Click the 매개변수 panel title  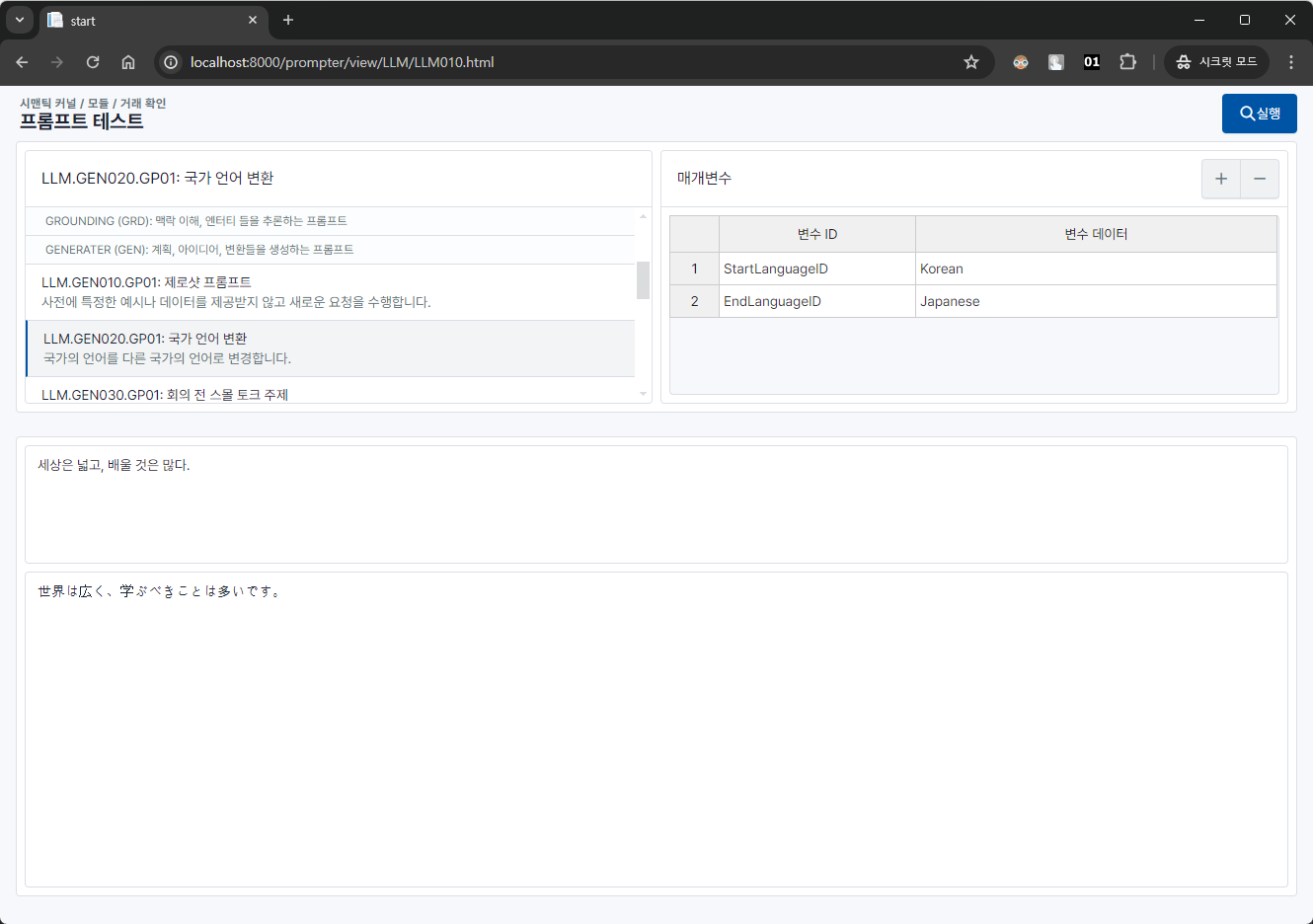pyautogui.click(x=704, y=179)
